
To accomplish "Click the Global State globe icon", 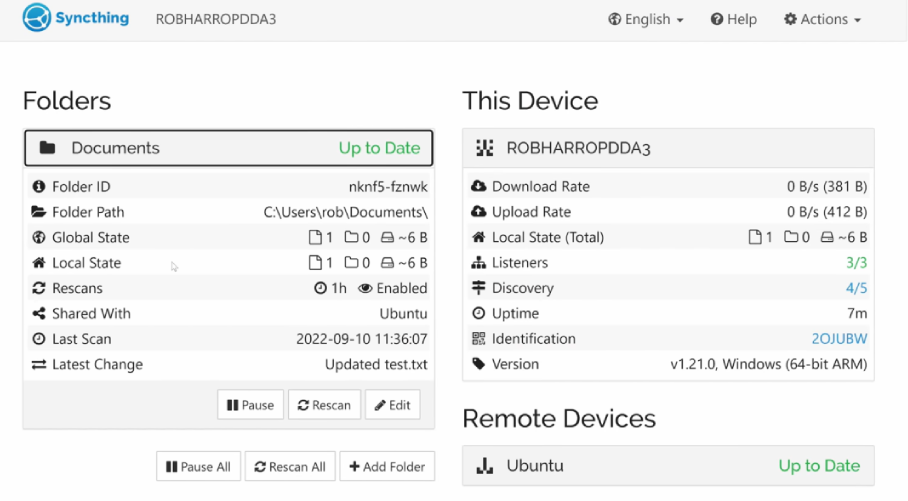I will click(x=39, y=237).
